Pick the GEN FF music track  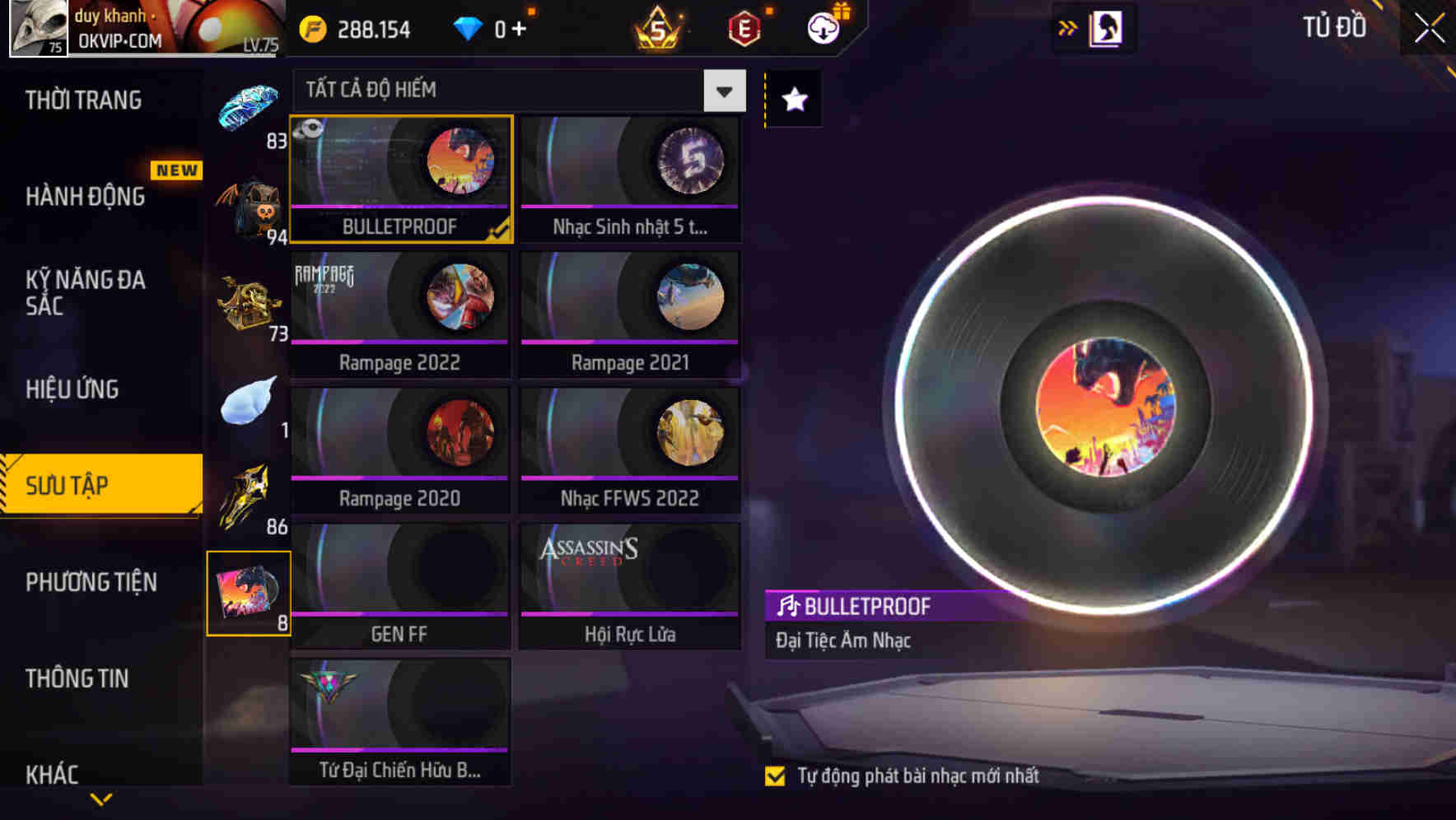click(399, 586)
